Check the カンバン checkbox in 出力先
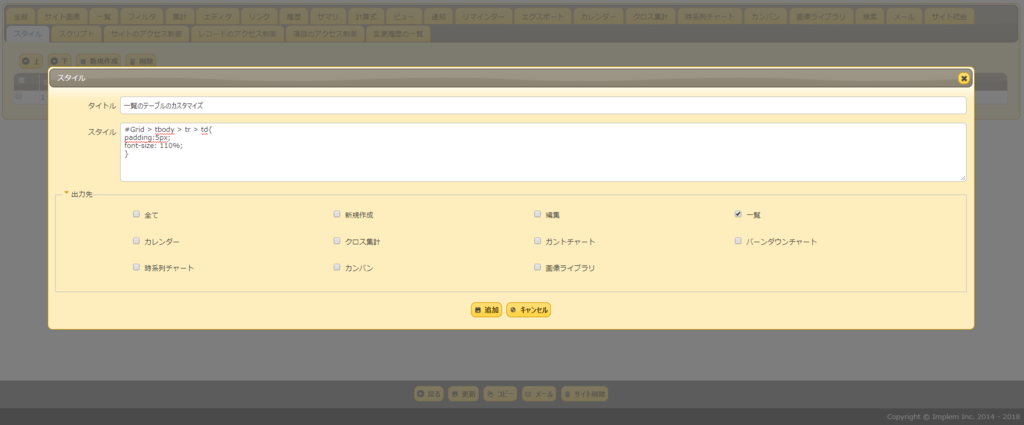The width and height of the screenshot is (1024, 425). coord(337,267)
